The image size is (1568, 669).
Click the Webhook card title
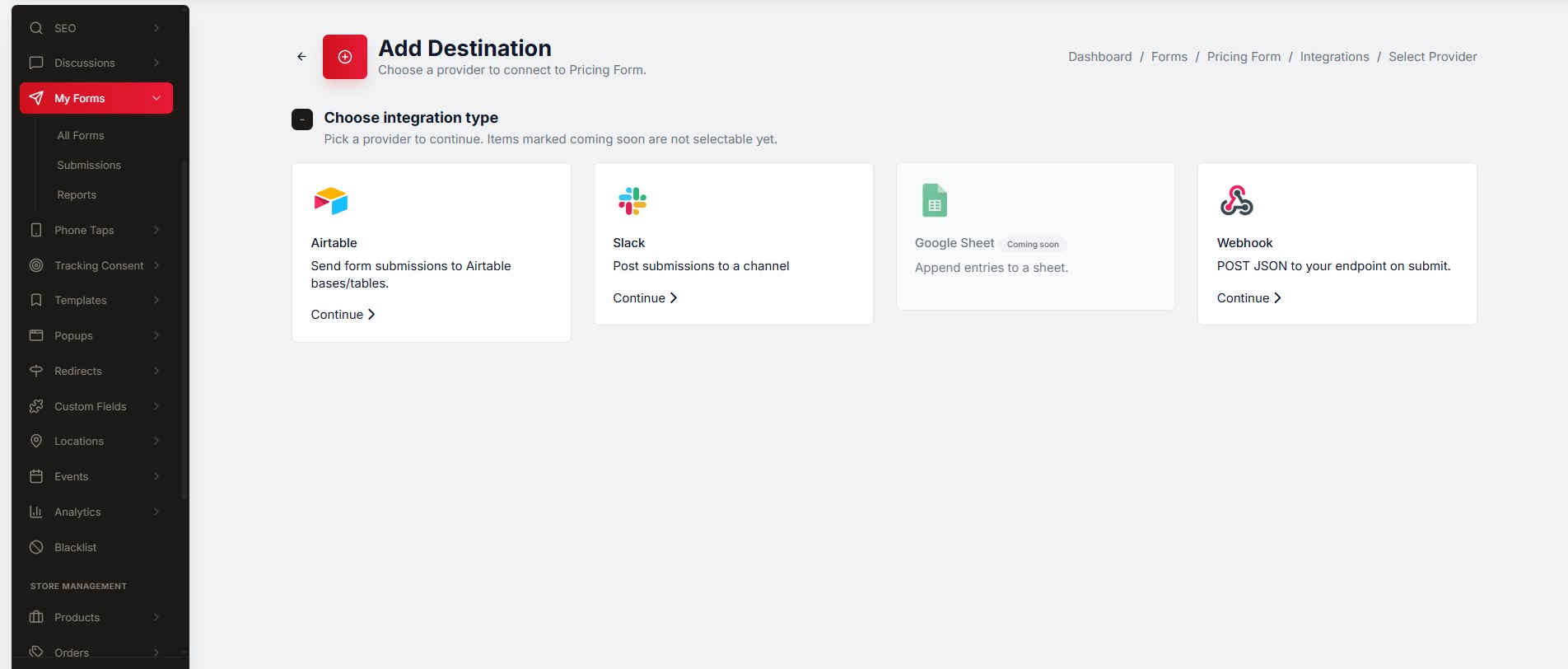tap(1244, 243)
